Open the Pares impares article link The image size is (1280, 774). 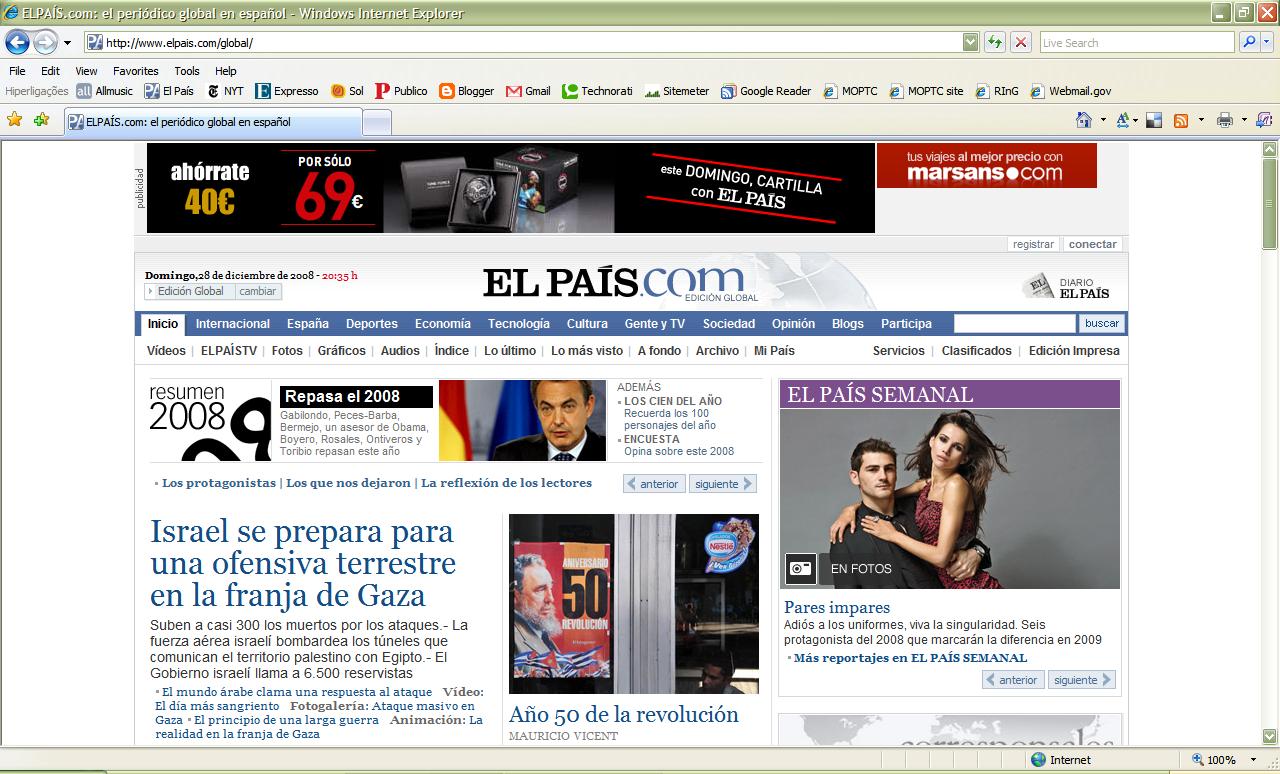tap(837, 607)
